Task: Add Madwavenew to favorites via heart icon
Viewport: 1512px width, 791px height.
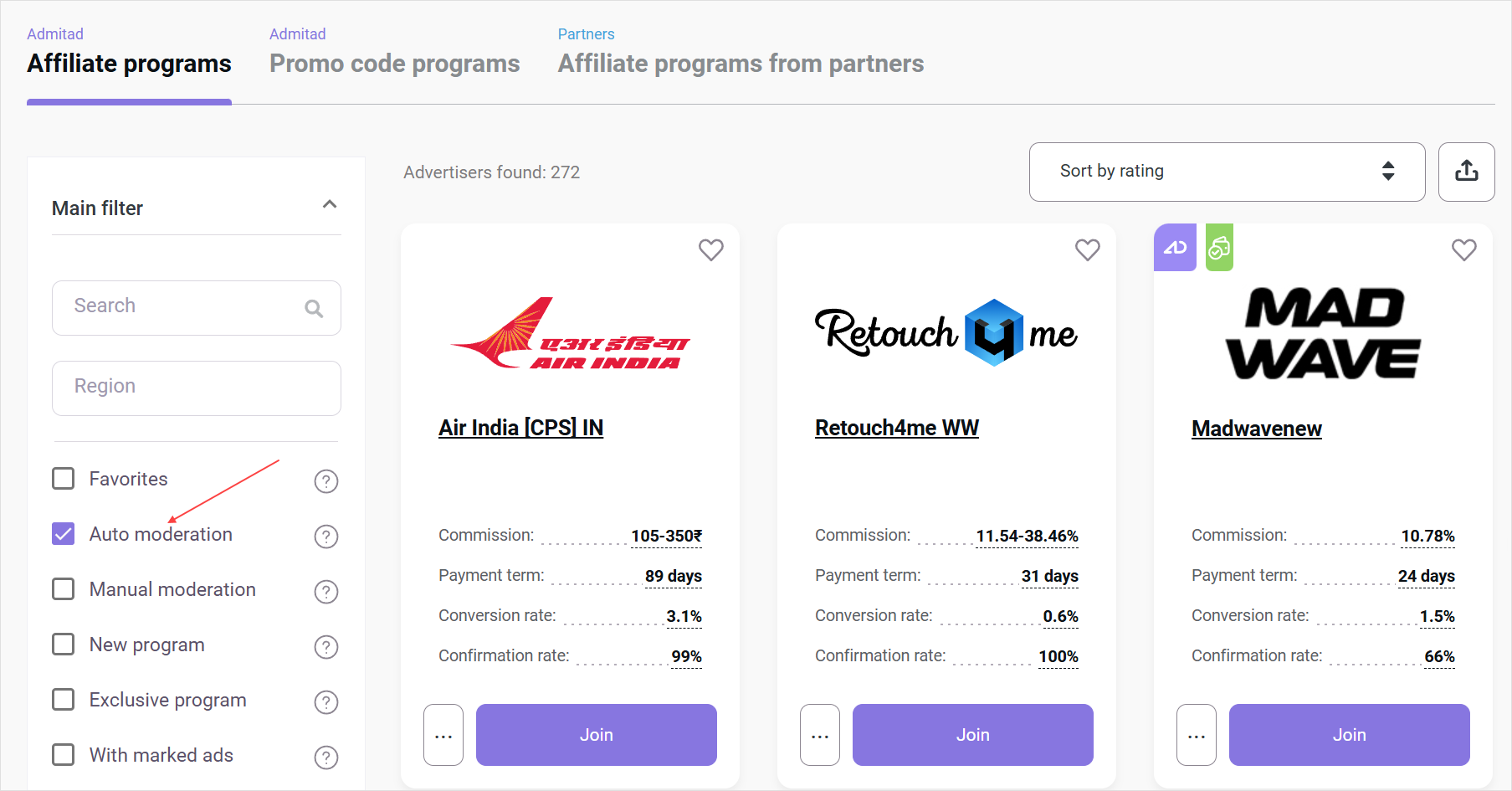Action: click(1464, 249)
